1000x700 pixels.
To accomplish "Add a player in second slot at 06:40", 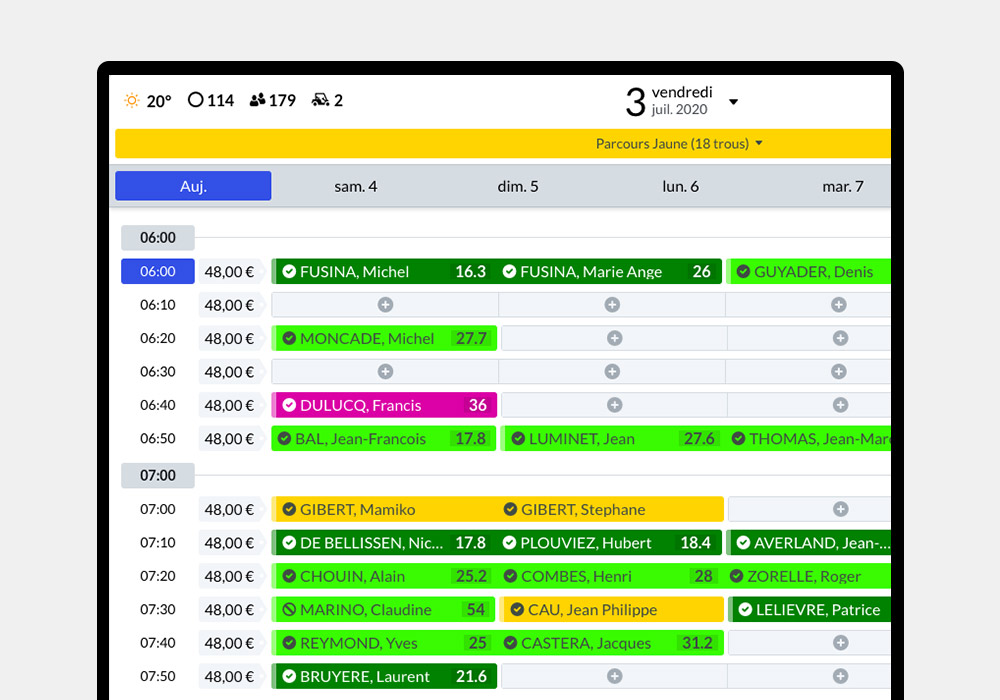I will point(615,405).
